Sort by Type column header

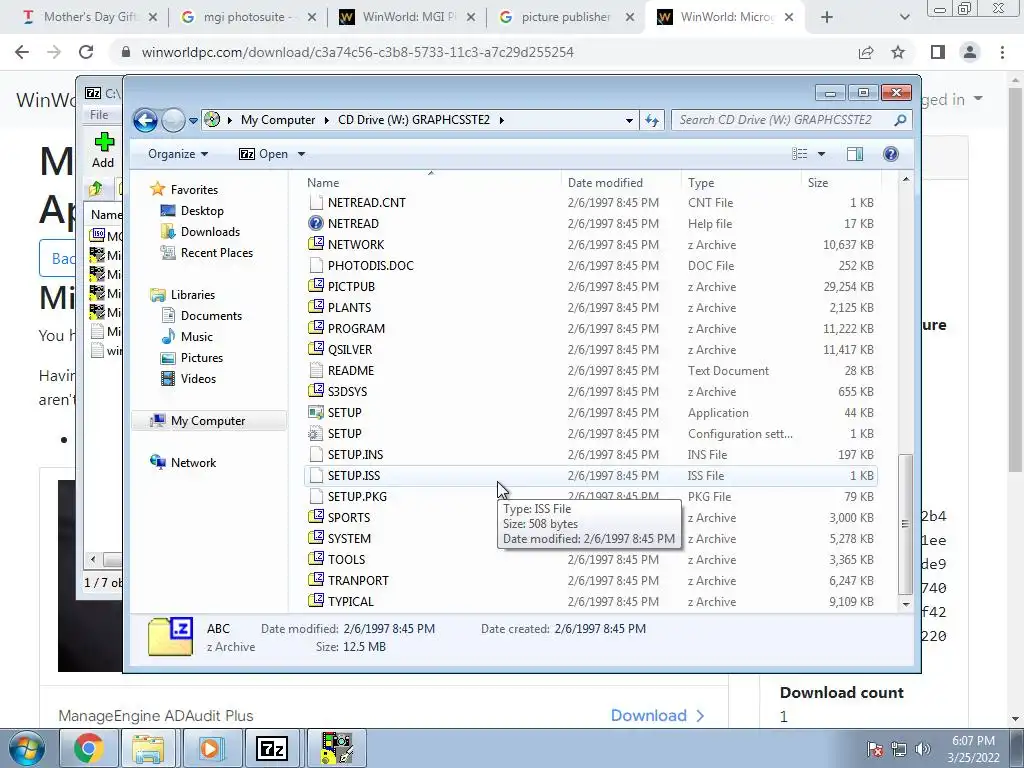741,183
